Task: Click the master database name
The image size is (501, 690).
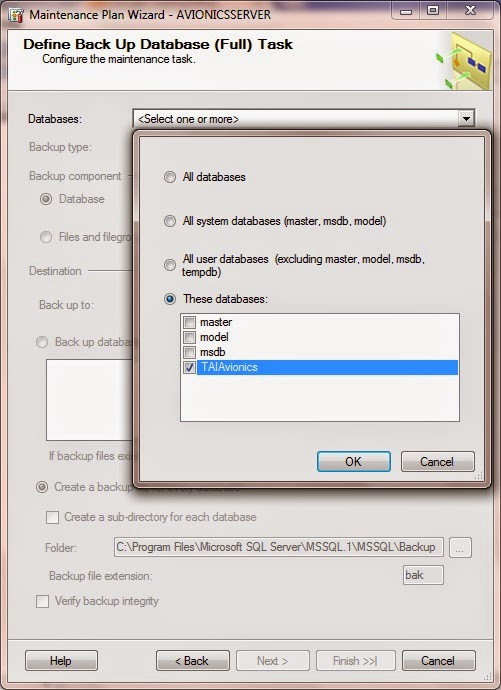Action: click(216, 323)
